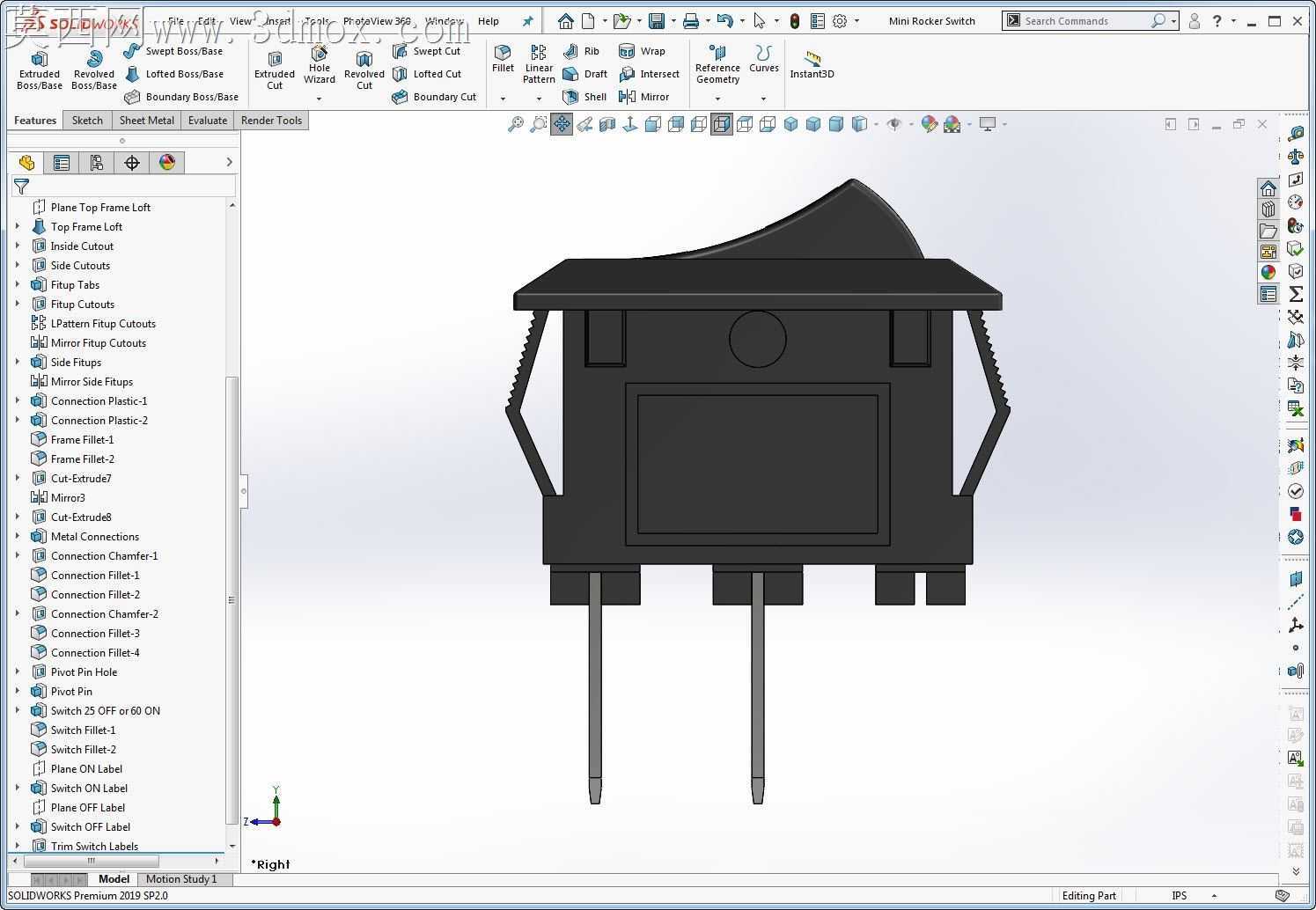
Task: Open the Motion Study 1 tab
Action: coord(181,878)
